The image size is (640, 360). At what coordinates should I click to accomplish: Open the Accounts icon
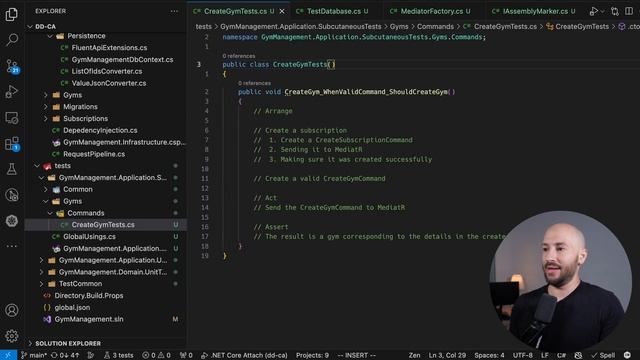click(11, 310)
